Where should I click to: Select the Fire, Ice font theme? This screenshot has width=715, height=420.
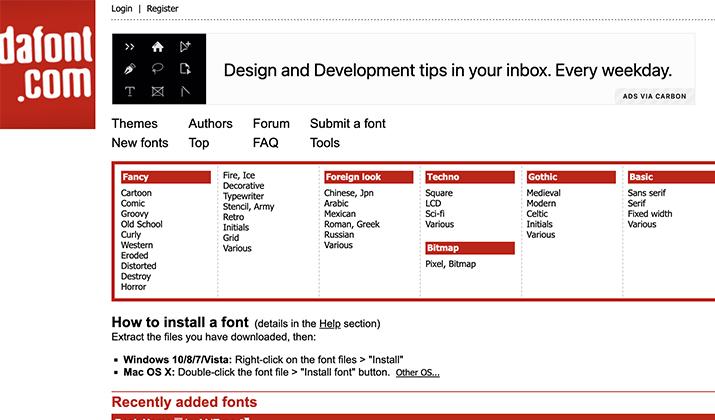point(238,176)
